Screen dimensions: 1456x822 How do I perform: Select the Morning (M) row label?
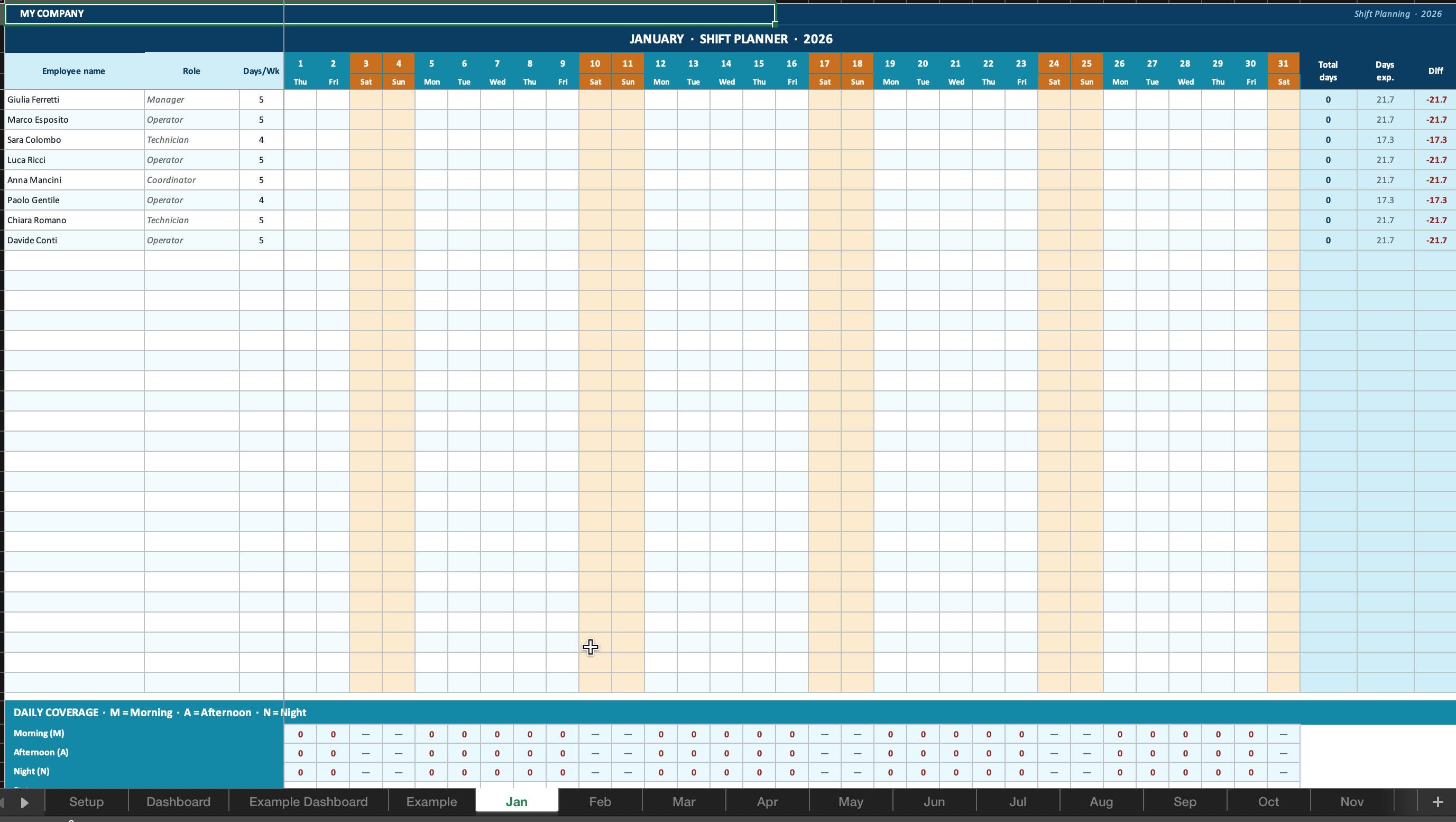[144, 733]
